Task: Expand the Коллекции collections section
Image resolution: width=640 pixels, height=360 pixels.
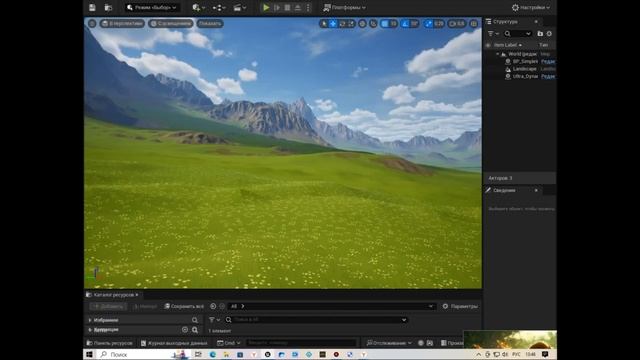Action: coord(90,330)
